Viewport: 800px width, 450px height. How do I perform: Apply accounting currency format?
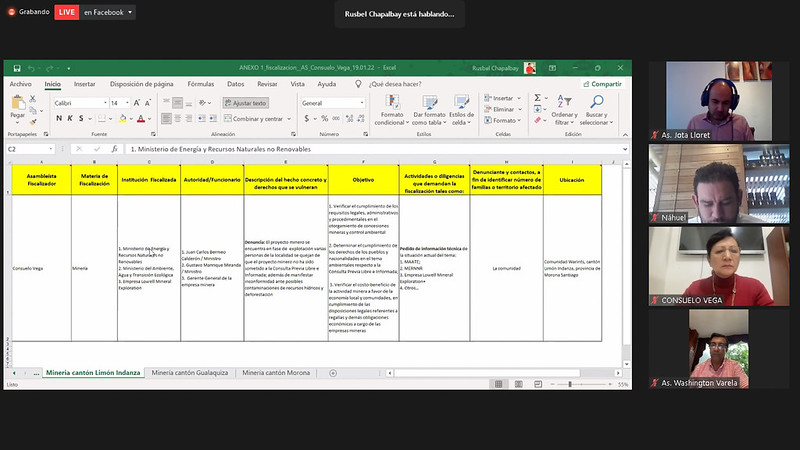click(x=307, y=118)
